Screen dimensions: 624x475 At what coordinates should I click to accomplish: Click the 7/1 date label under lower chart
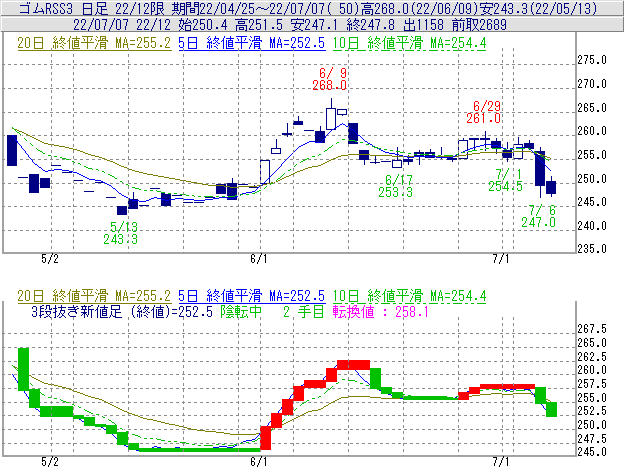click(x=501, y=462)
